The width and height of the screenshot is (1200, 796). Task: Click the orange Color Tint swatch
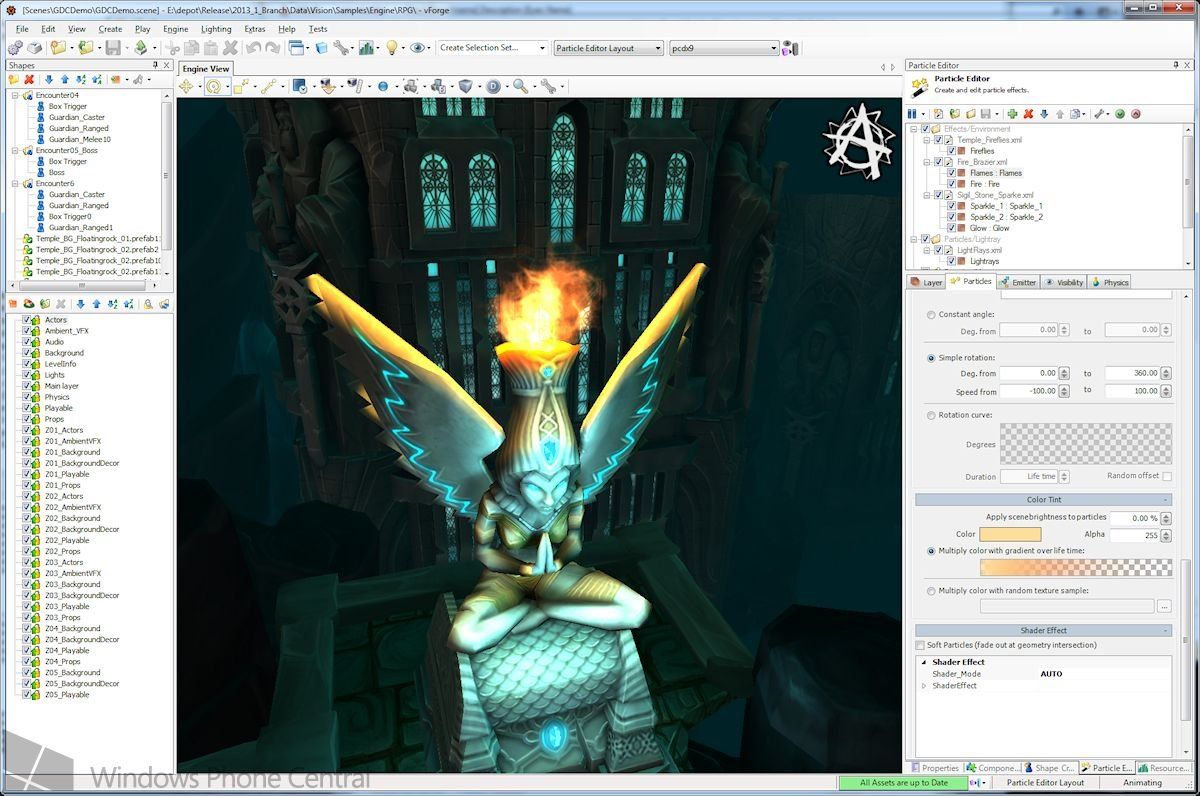click(1011, 534)
